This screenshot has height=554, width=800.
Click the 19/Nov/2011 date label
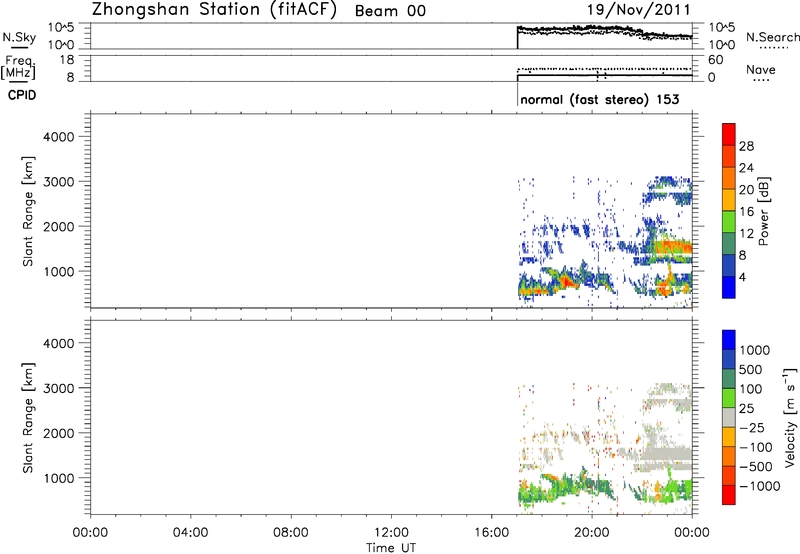[638, 10]
